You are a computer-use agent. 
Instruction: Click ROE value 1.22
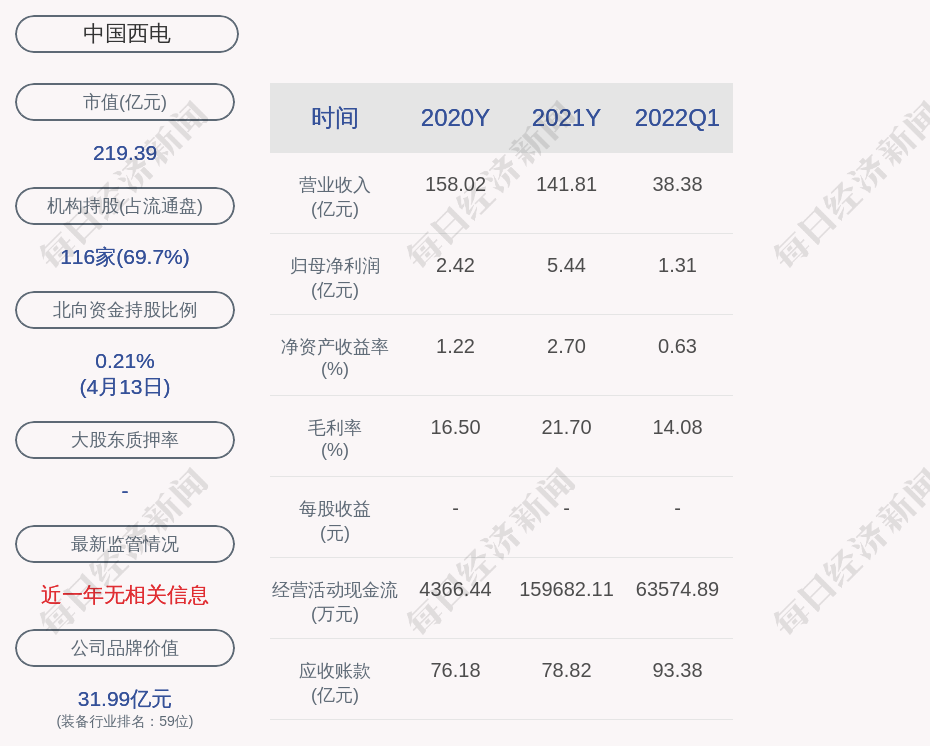[456, 346]
